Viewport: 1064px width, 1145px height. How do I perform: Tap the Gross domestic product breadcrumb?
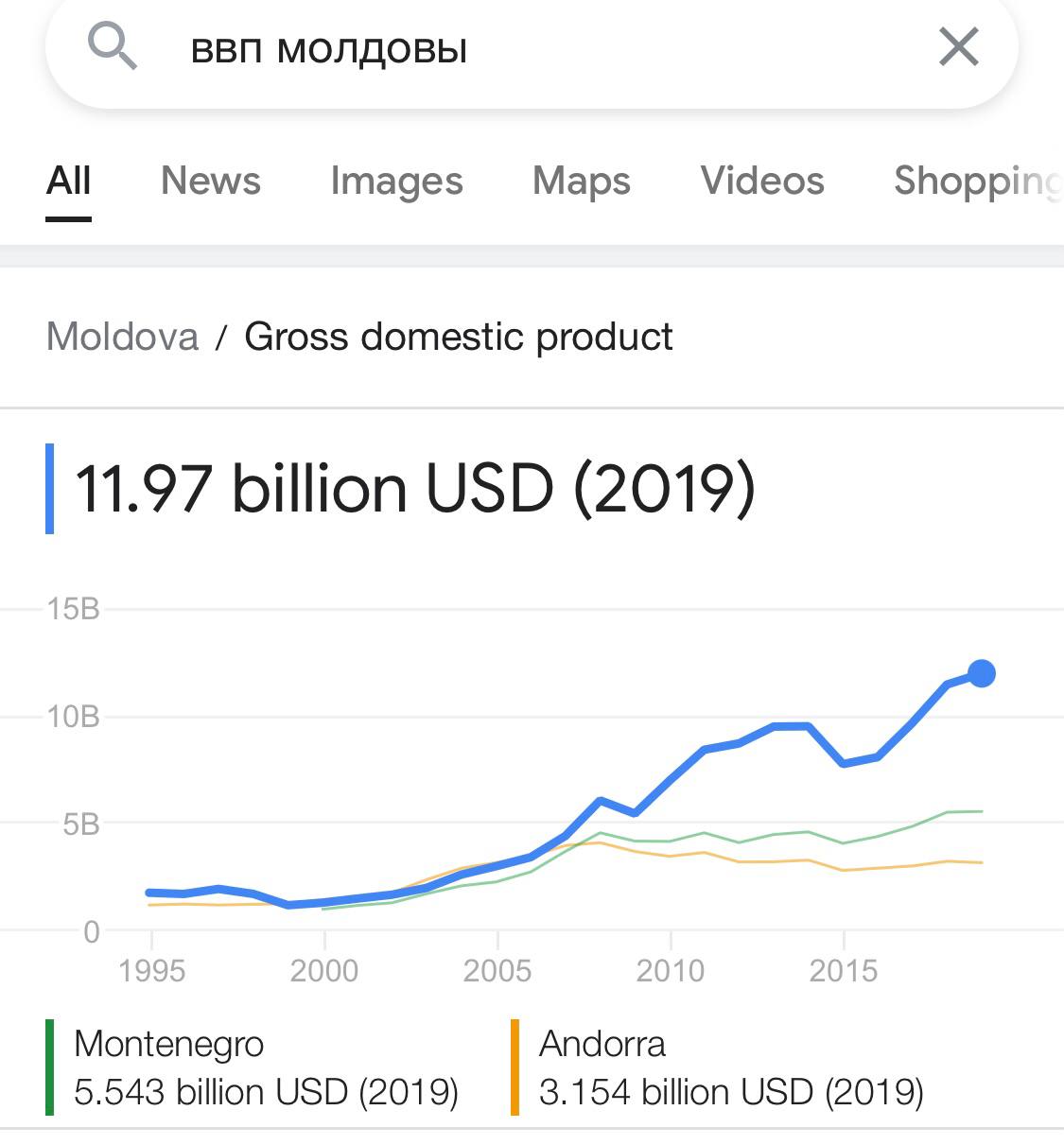459,337
